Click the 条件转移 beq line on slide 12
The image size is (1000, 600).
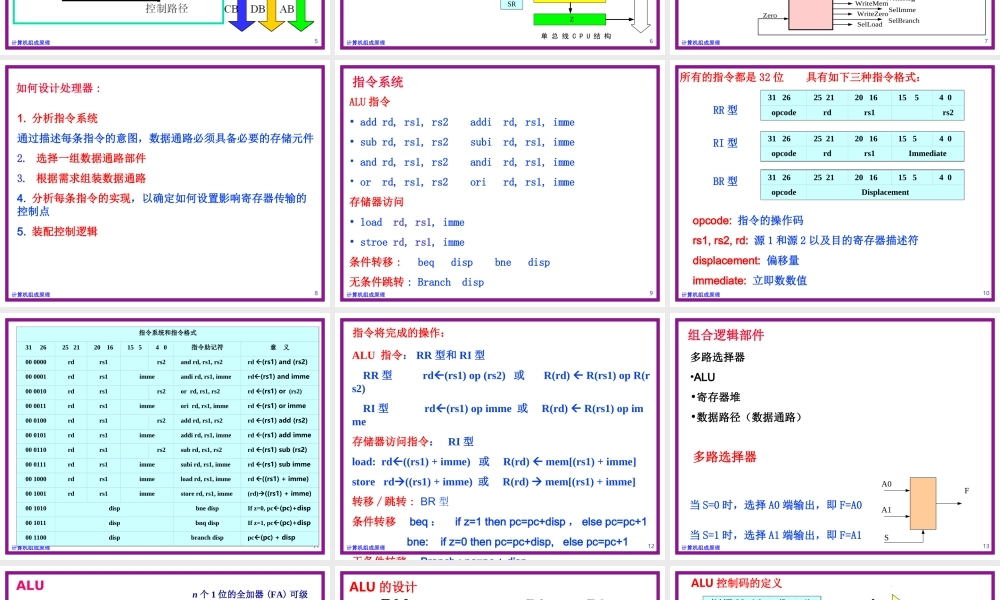tap(499, 522)
